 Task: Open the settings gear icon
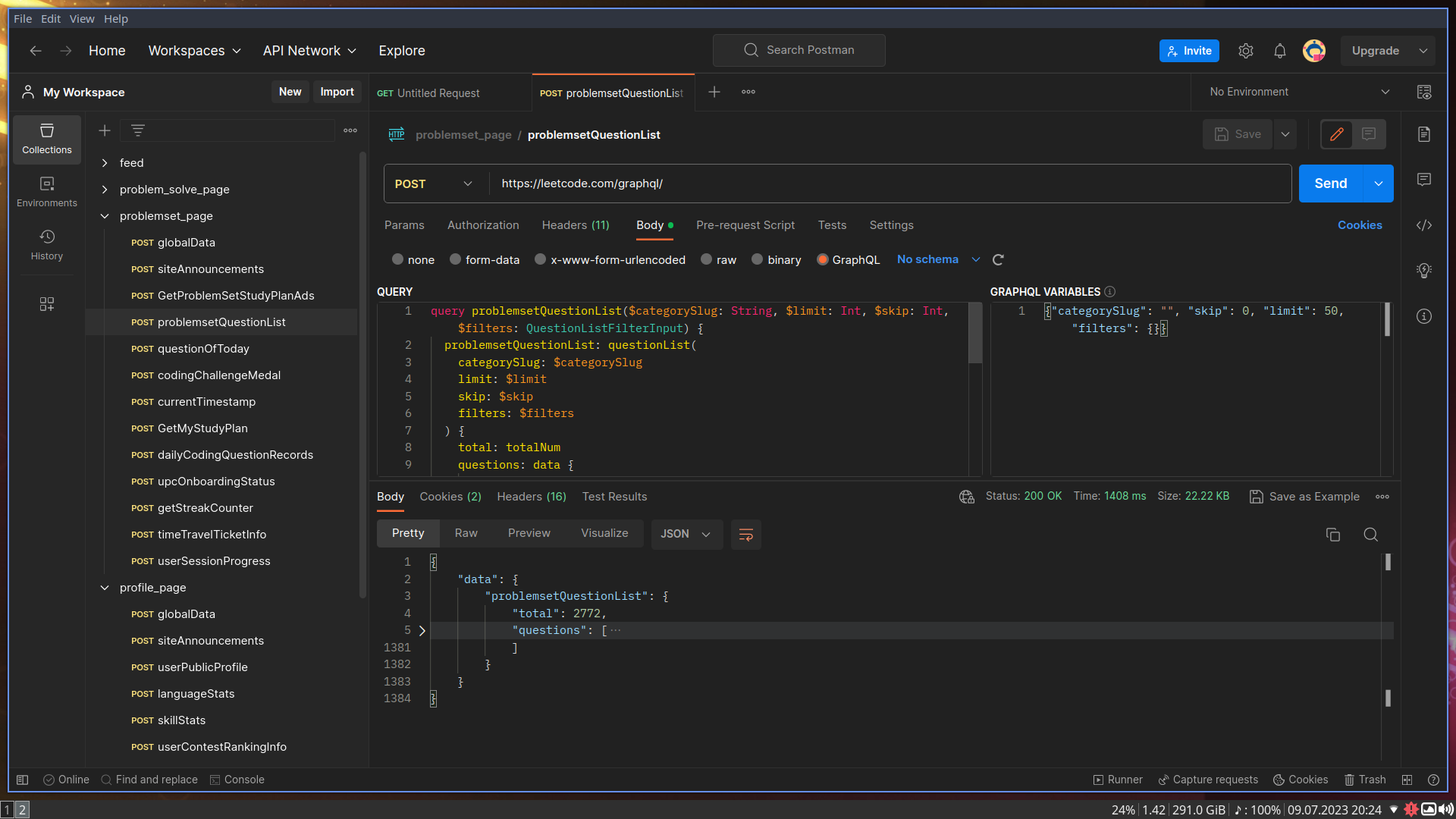(1246, 51)
